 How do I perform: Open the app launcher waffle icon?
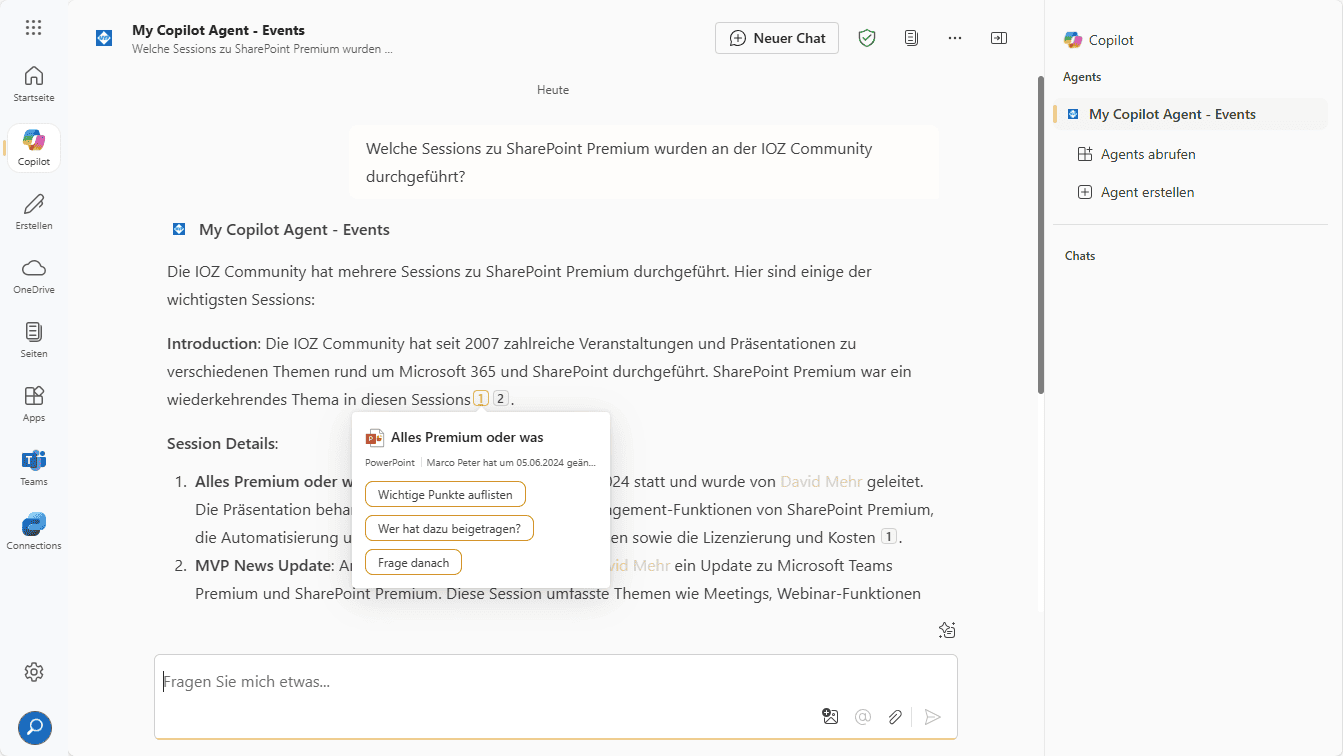tap(33, 28)
